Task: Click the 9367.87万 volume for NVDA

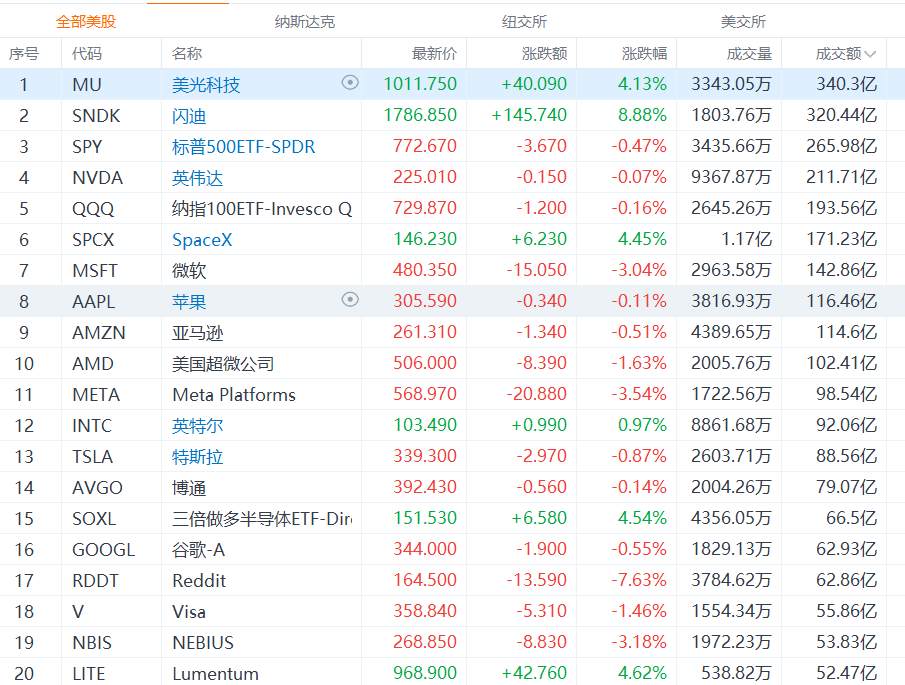Action: (x=731, y=177)
